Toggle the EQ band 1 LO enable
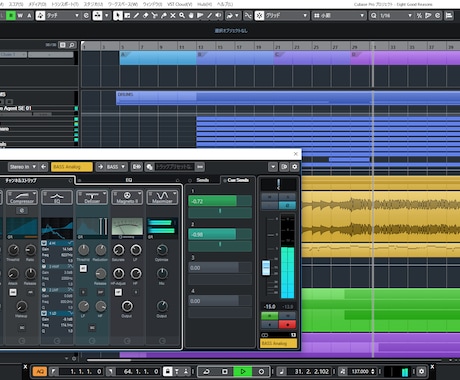Screen dimensions: 460x380 [x=44, y=314]
